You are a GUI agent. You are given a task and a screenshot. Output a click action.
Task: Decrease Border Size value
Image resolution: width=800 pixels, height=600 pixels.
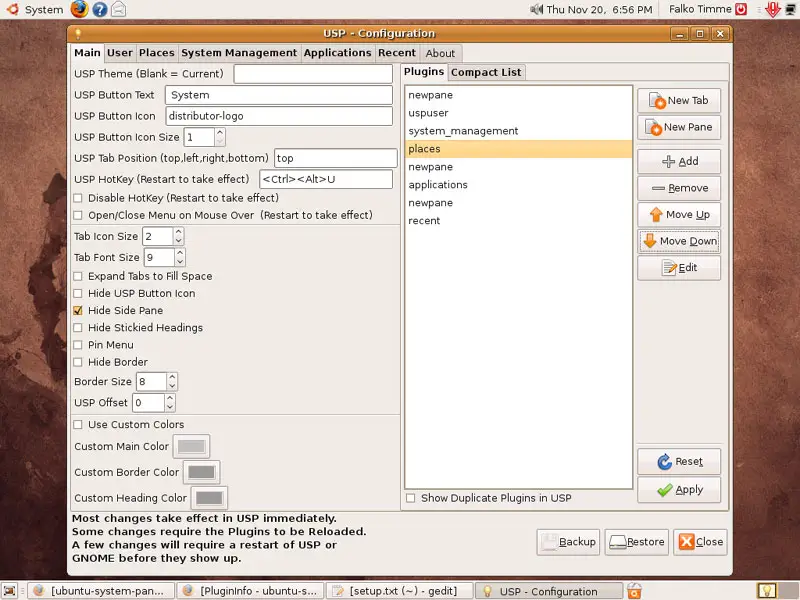point(172,386)
